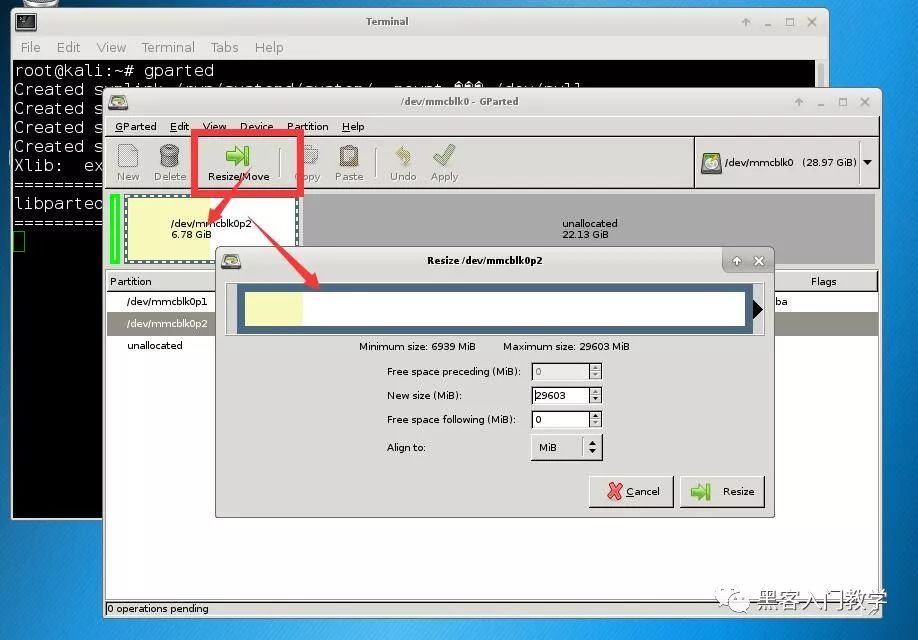This screenshot has width=918, height=640.
Task: Click the Maximum size: 29603 MiB text
Action: pos(566,347)
